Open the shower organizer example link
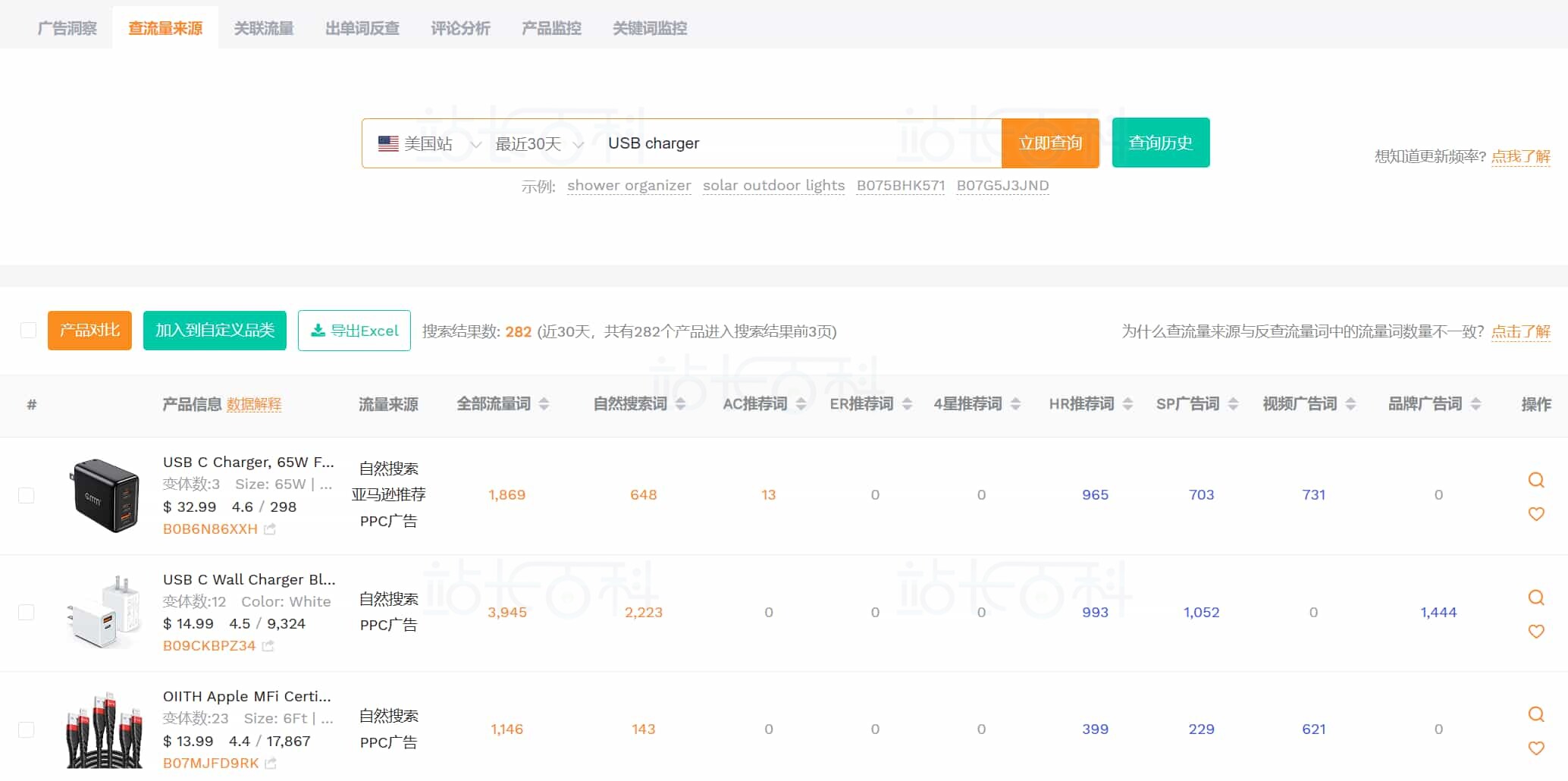The image size is (1568, 781). click(x=629, y=185)
